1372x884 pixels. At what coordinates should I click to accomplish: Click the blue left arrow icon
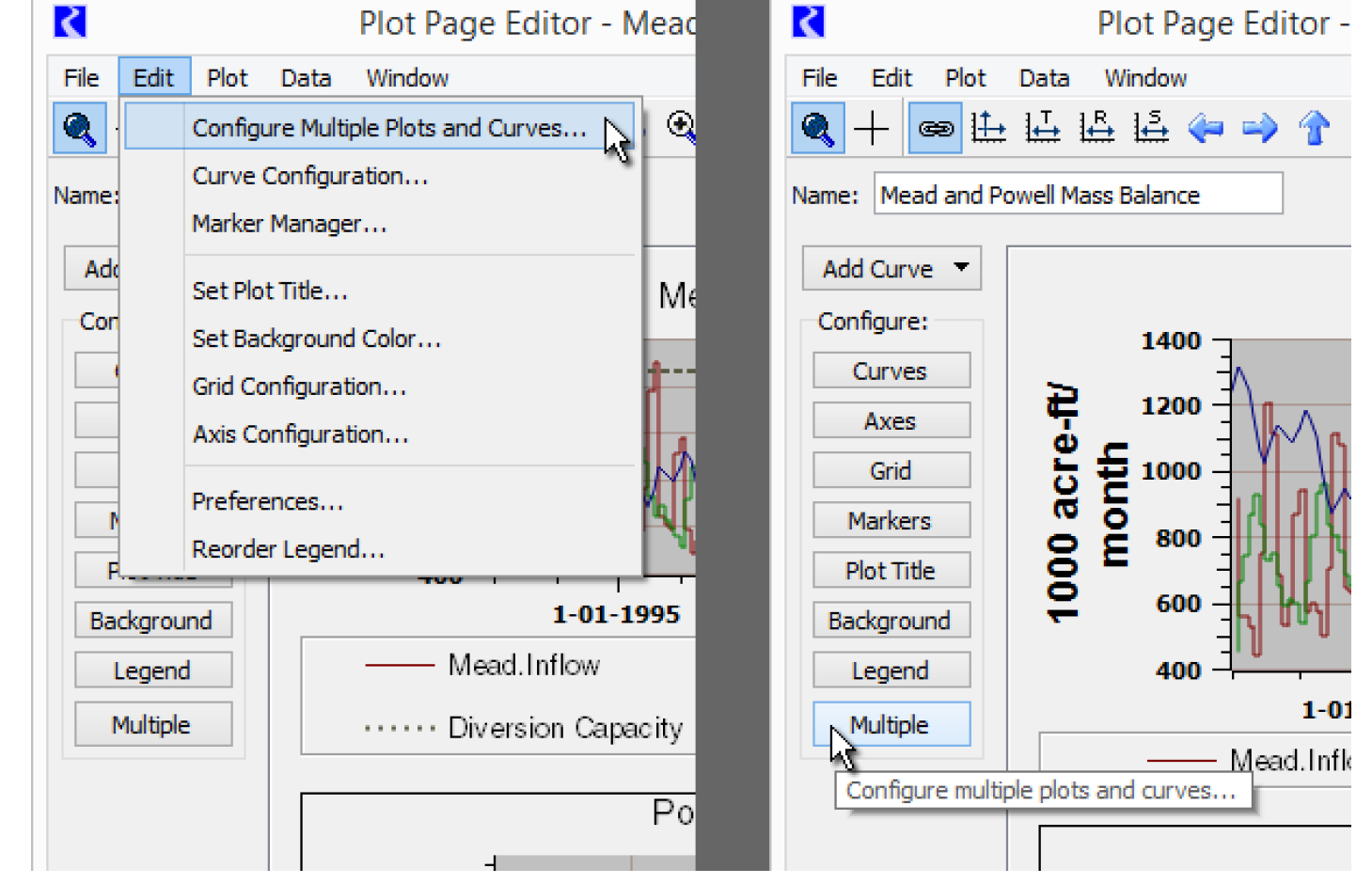(1206, 128)
